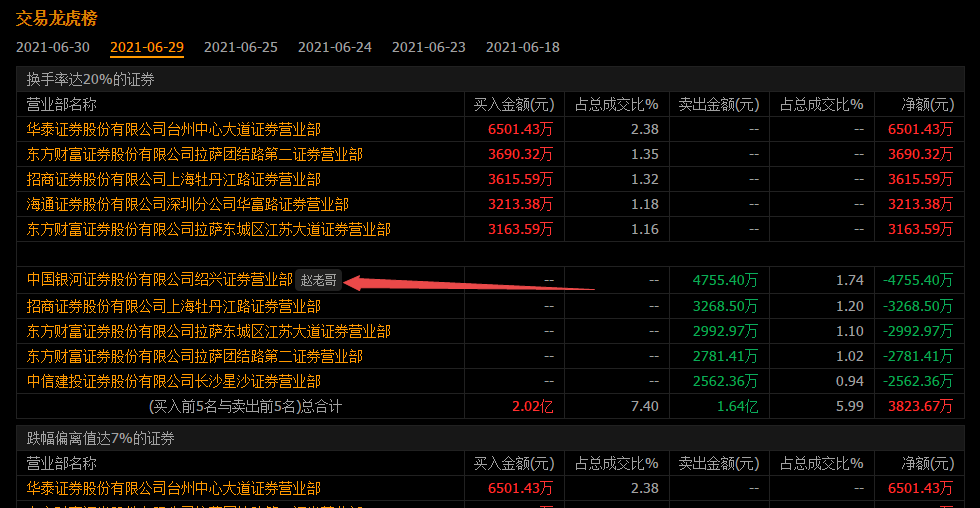980x508 pixels.
Task: Go to the 2021-06-23 date tab
Action: click(x=429, y=47)
